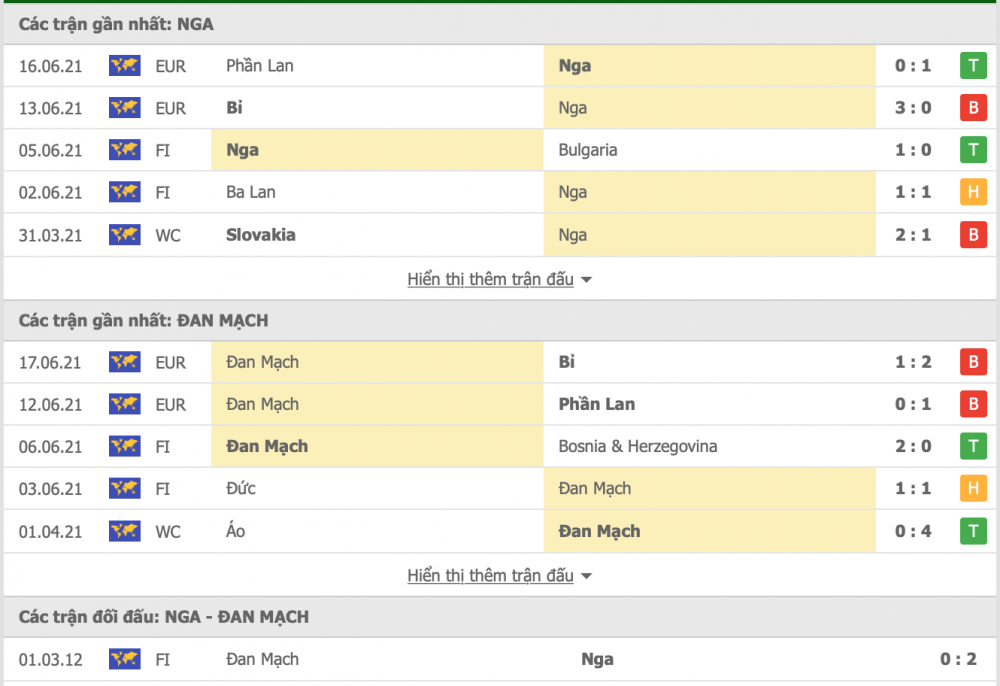Click the orange H badge for Ba Lan vs Nga
The height and width of the screenshot is (686, 1000).
(973, 192)
